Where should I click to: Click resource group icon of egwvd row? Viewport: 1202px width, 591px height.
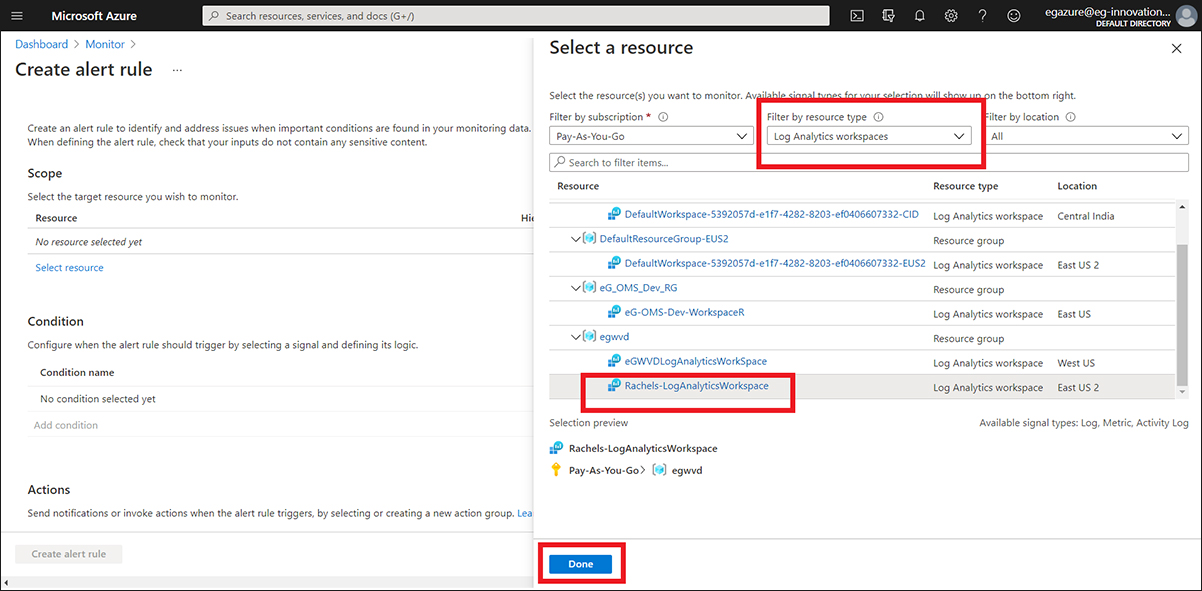589,337
